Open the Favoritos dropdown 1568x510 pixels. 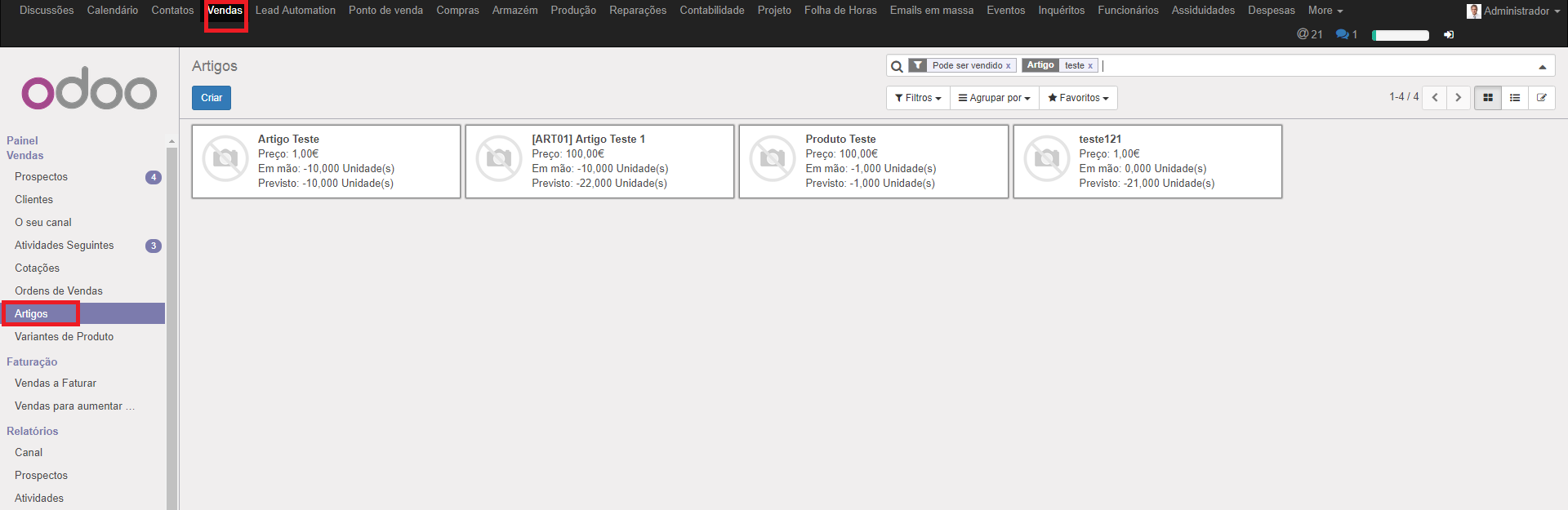(1078, 98)
